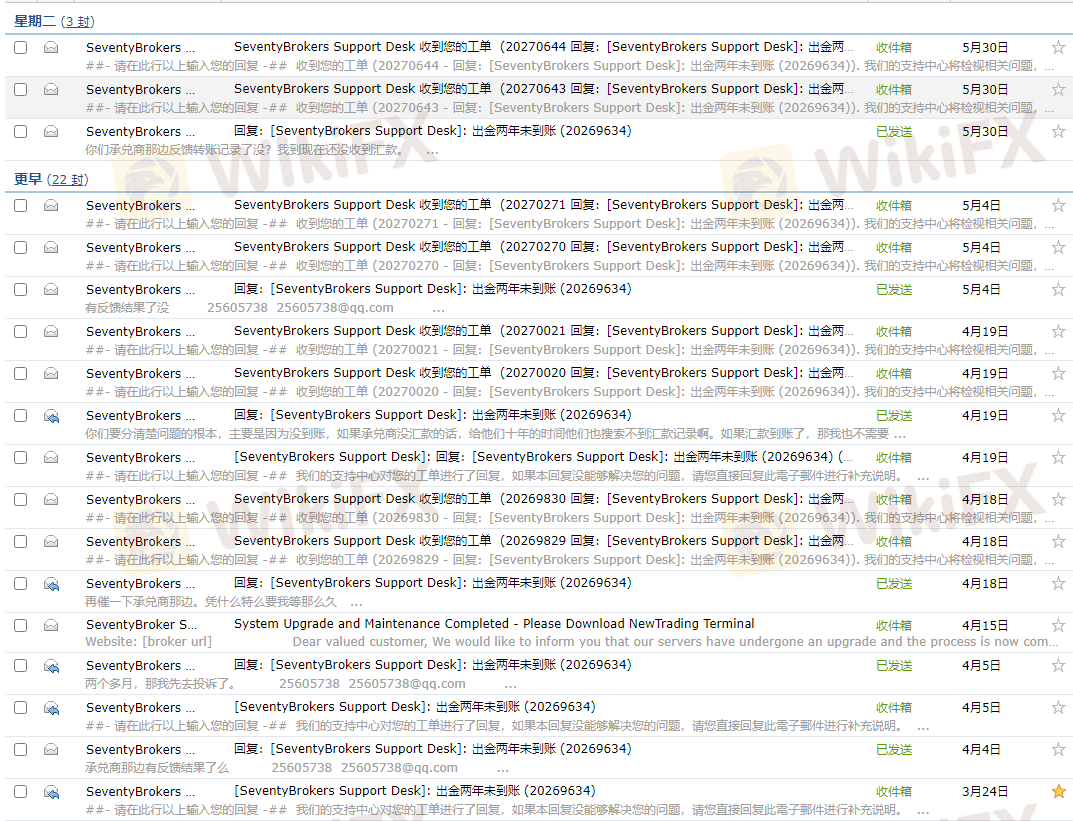Tick the checkbox for ticket 20270021 email

pyautogui.click(x=21, y=331)
